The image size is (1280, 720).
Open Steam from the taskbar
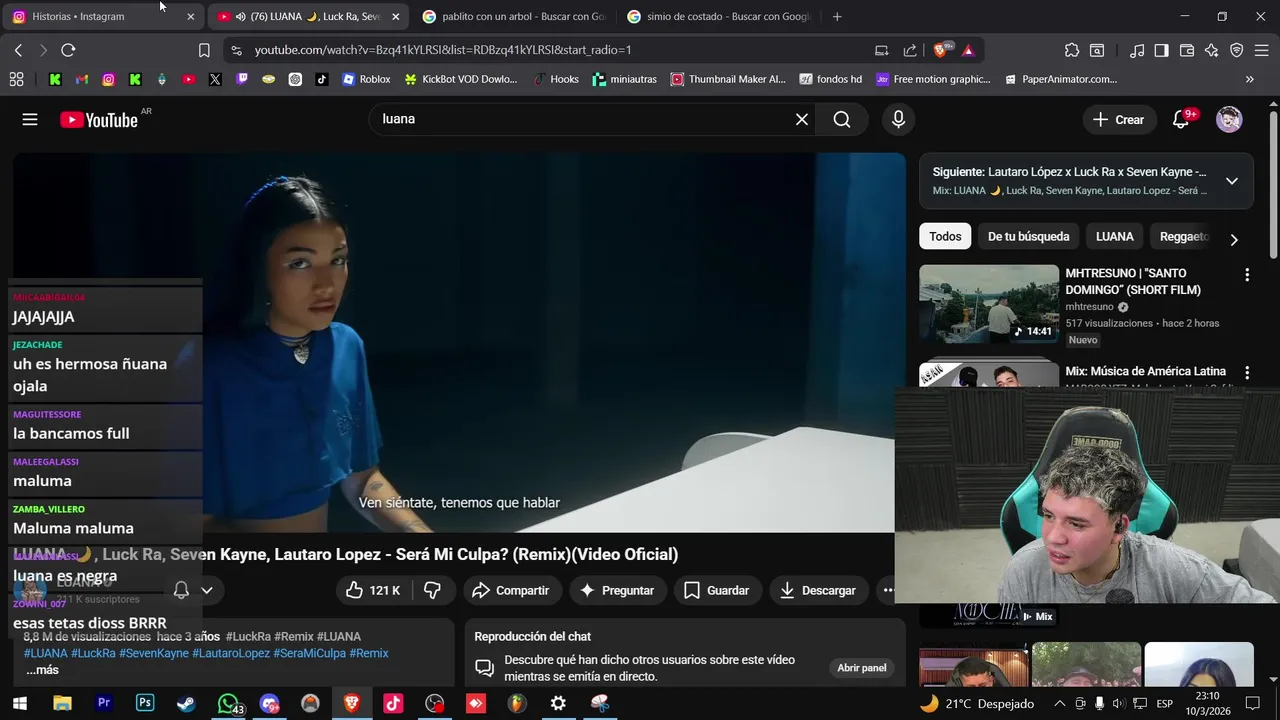pos(186,703)
